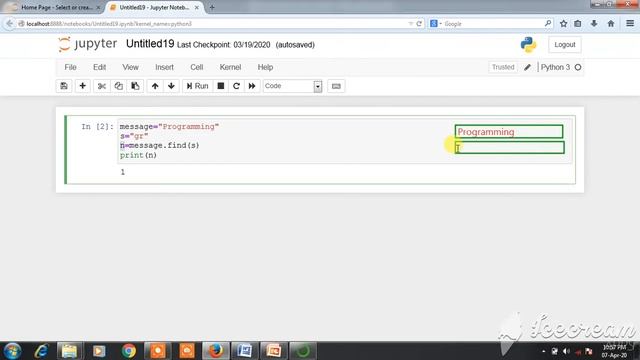Open the Firefox hamburger menu
Viewport: 640px width, 360px height.
tap(630, 24)
